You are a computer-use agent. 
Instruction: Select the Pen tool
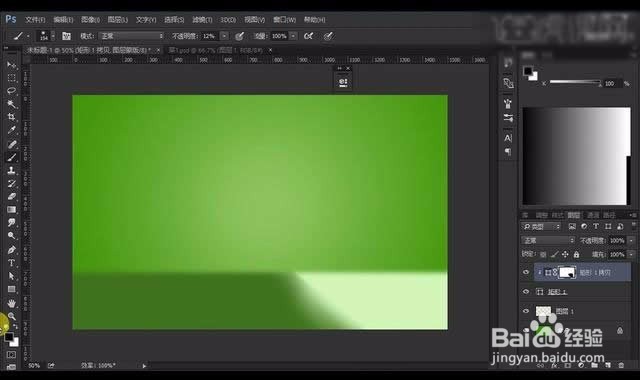(x=11, y=249)
